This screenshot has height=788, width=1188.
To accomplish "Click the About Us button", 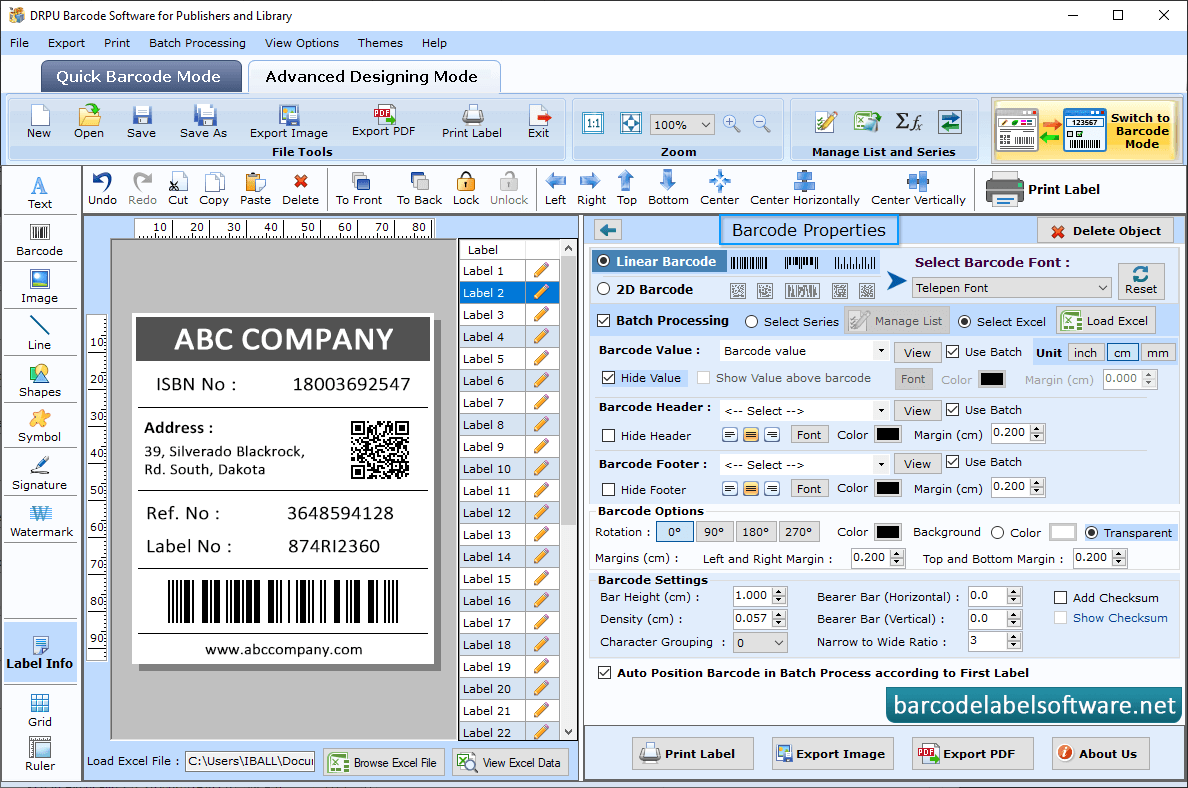I will (x=1100, y=754).
